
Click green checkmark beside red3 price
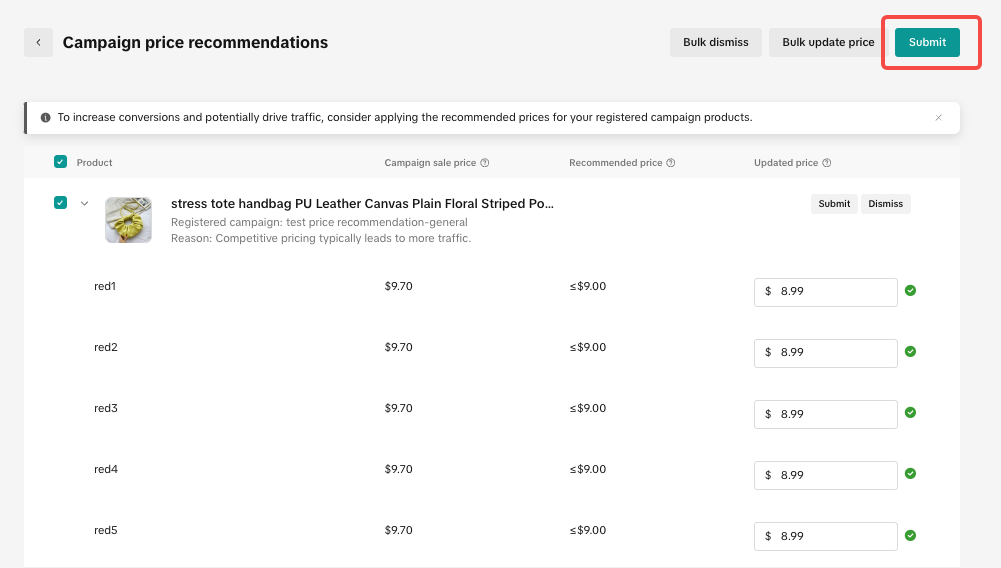pos(910,413)
